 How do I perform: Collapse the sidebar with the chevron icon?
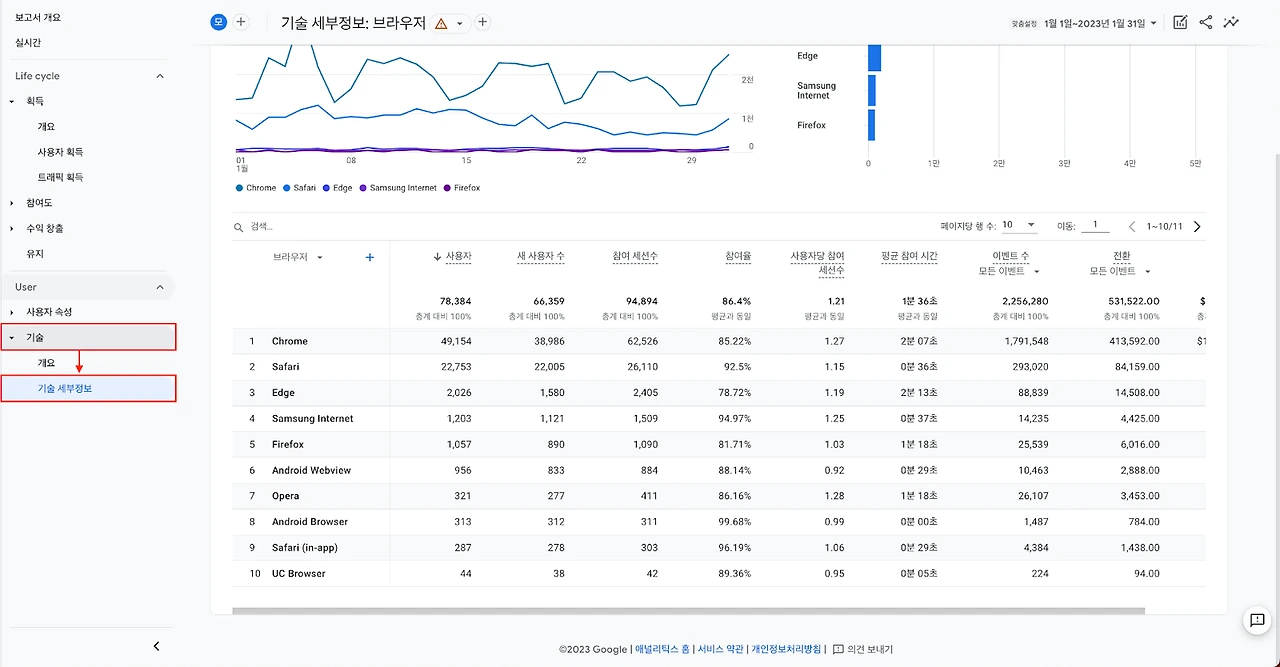tap(156, 646)
